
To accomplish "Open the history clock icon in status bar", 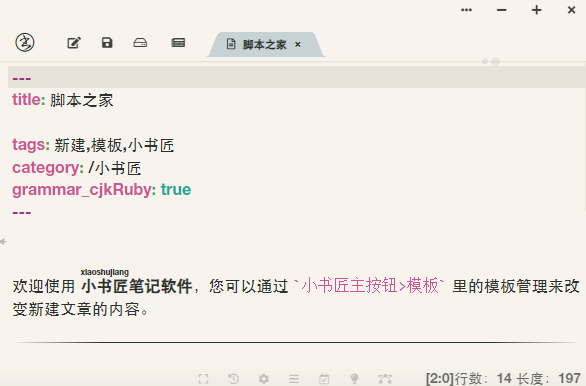I will tap(234, 379).
